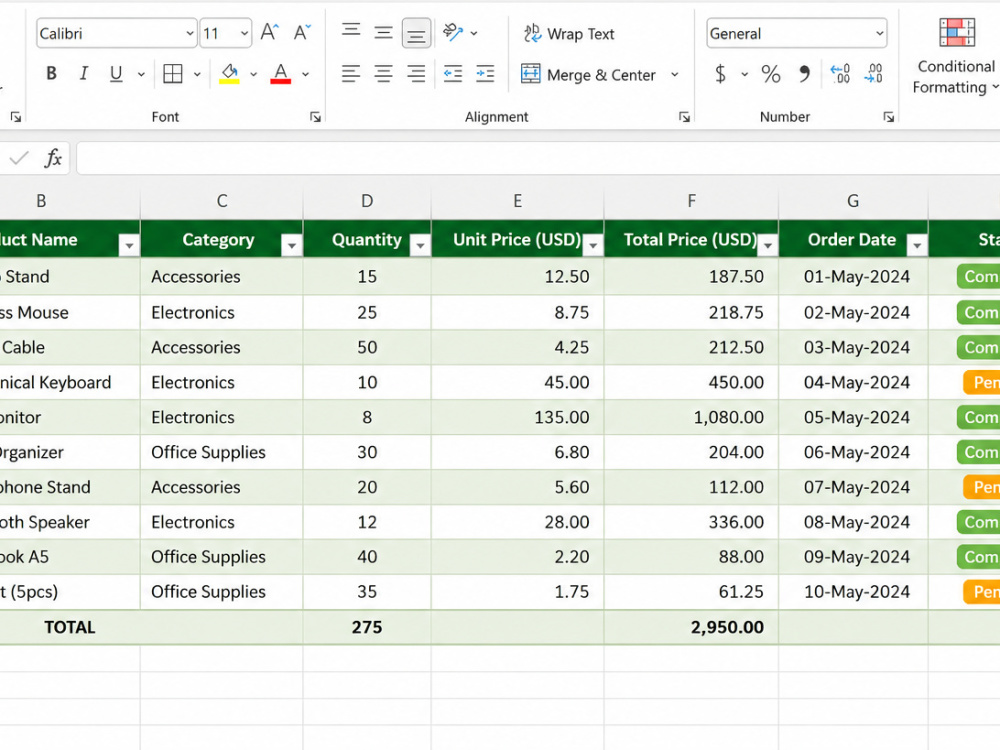Open Alignment dialog launcher
The width and height of the screenshot is (1000, 750).
click(x=684, y=117)
